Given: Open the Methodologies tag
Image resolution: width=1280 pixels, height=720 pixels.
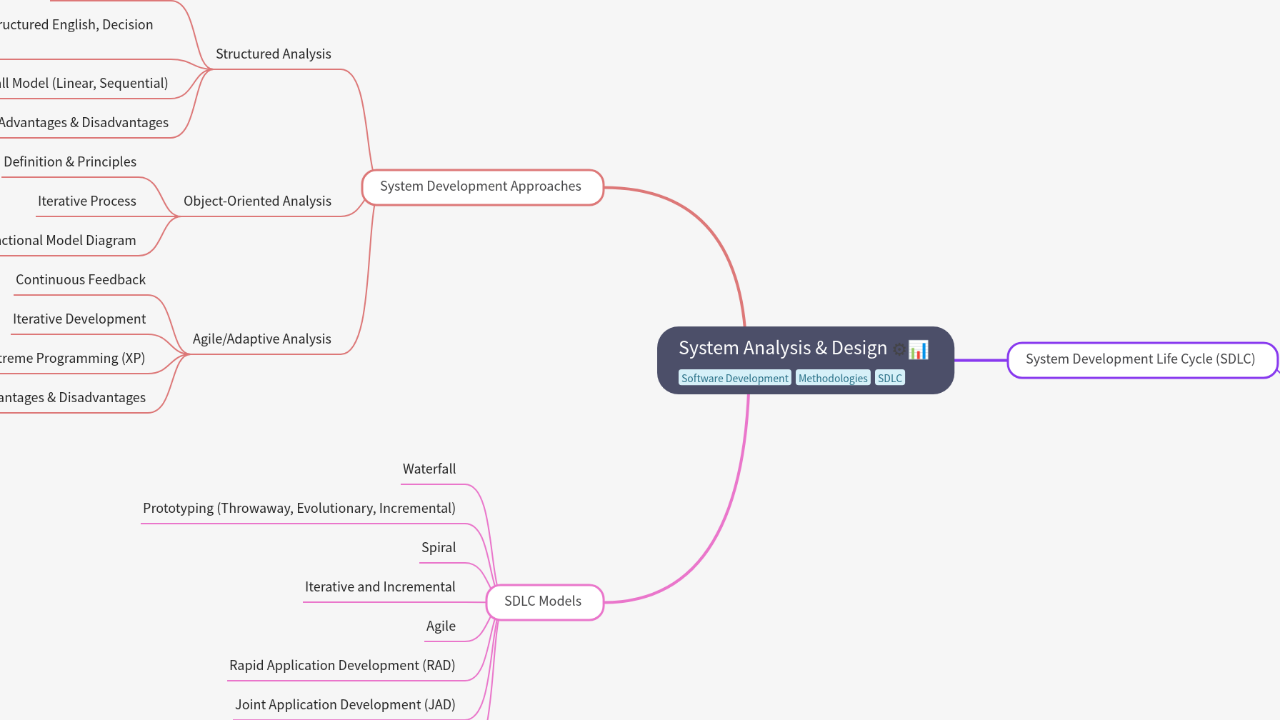Looking at the screenshot, I should [x=833, y=378].
